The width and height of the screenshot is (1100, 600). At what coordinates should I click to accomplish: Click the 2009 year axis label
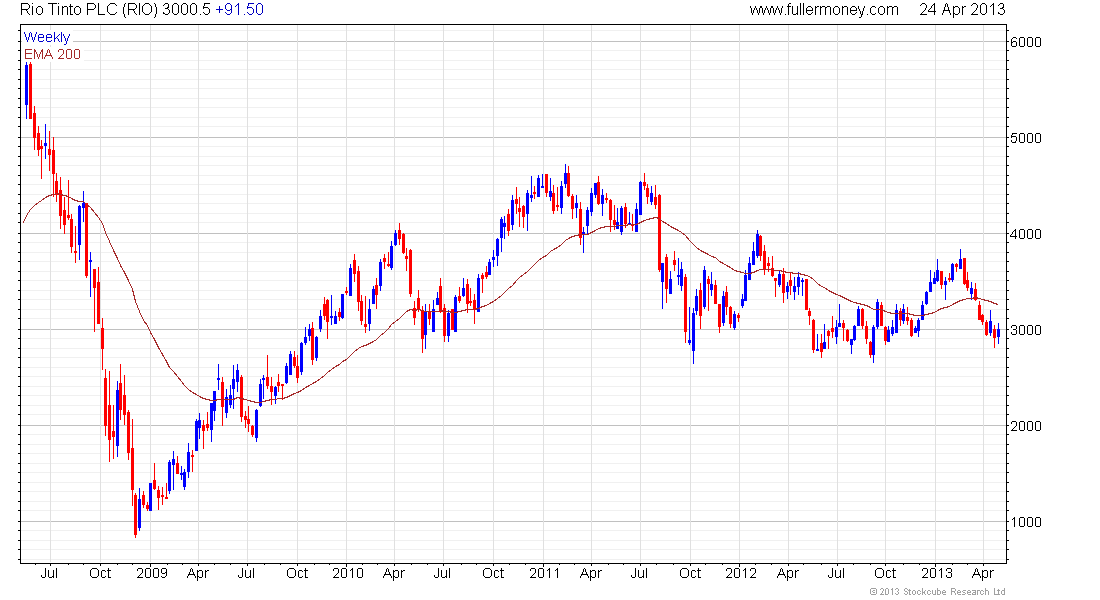(152, 573)
